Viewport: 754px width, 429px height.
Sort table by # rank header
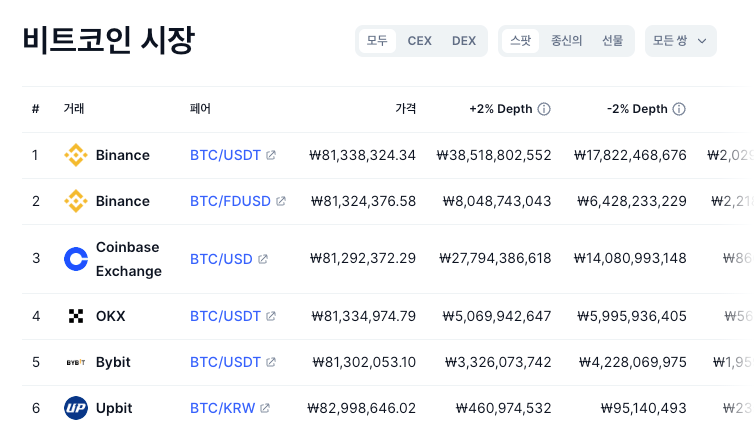35,109
